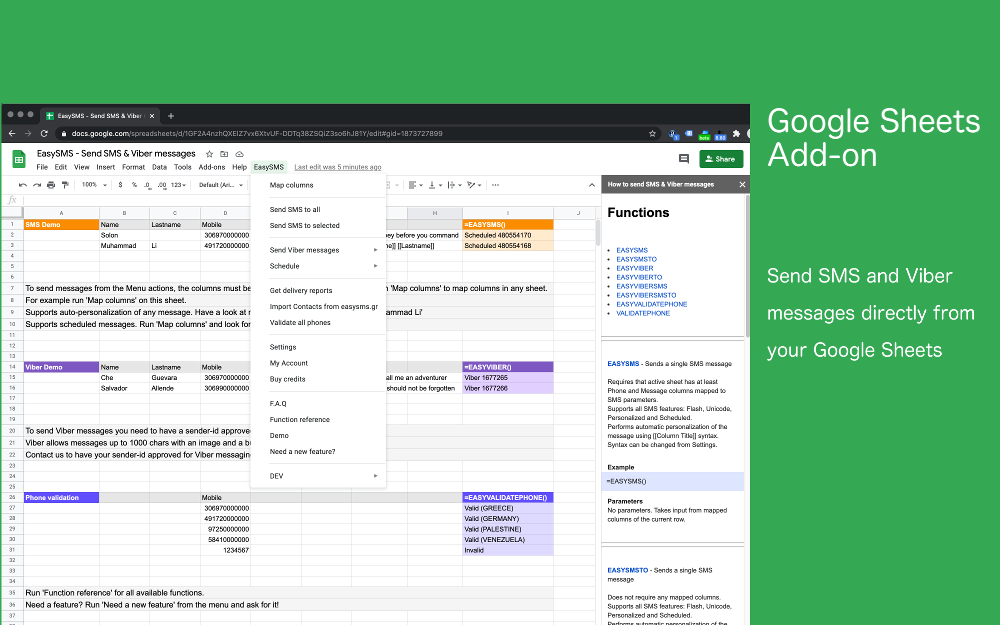Click the Paint format icon
Image resolution: width=1000 pixels, height=625 pixels.
pos(65,185)
